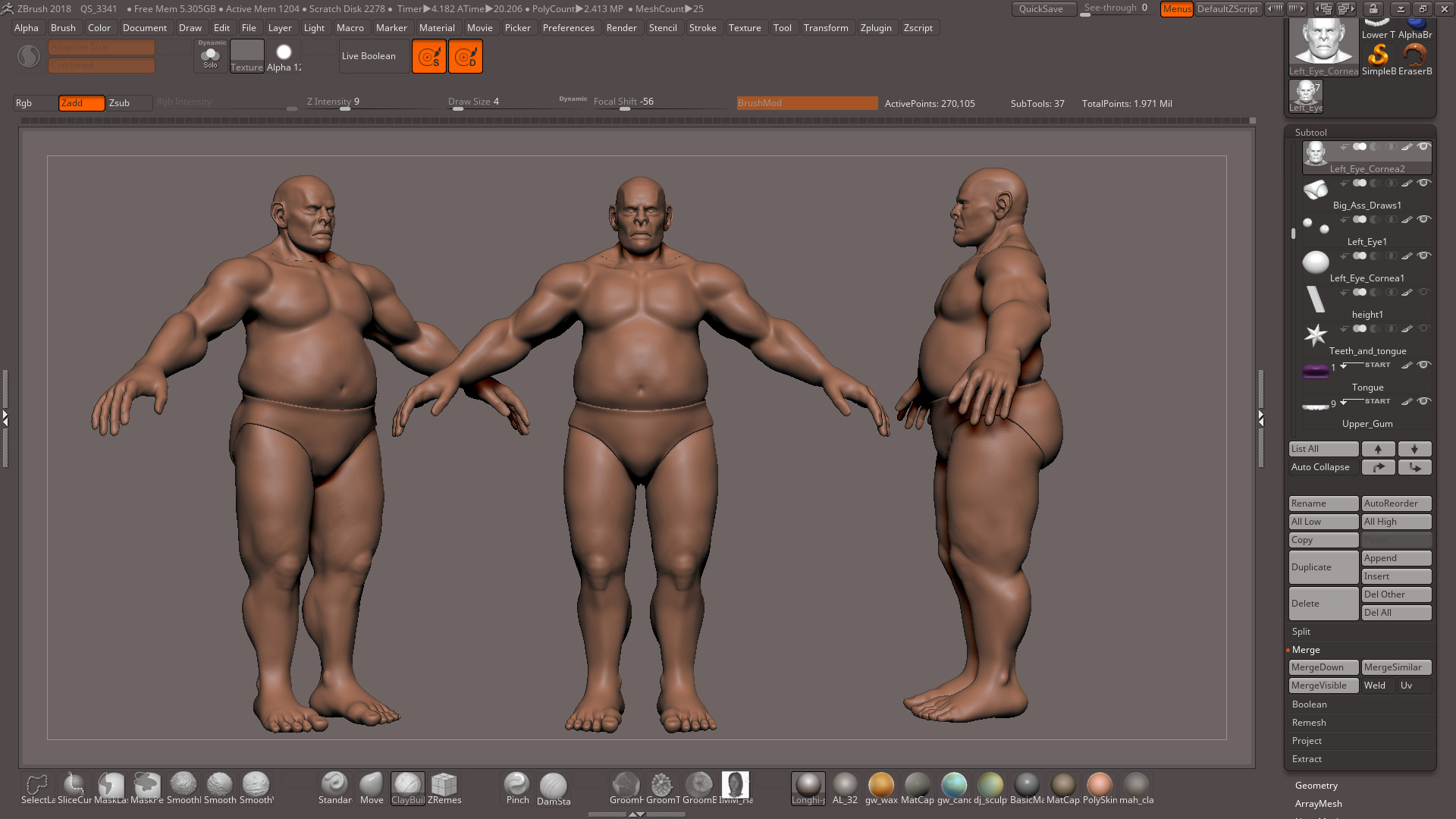Expand the Extract section

pos(1307,759)
